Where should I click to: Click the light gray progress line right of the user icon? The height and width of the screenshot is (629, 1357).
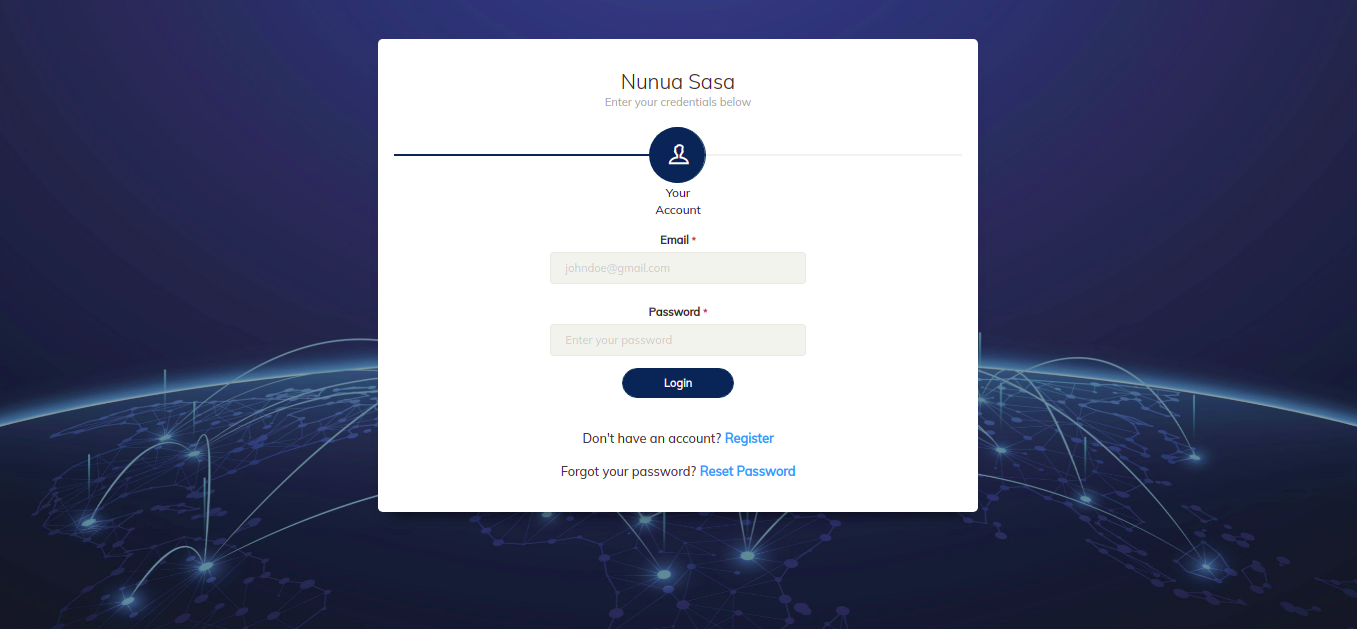click(x=835, y=155)
